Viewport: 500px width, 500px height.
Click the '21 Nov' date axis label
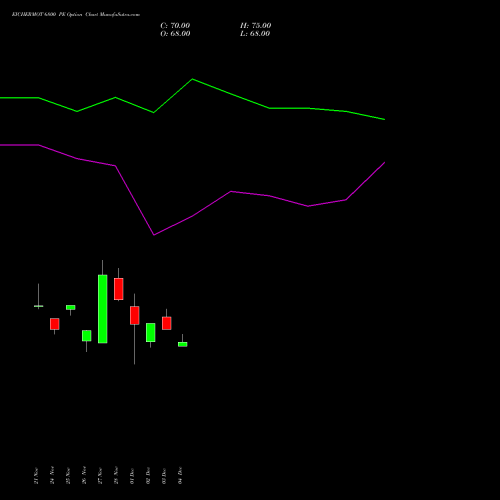pyautogui.click(x=36, y=475)
